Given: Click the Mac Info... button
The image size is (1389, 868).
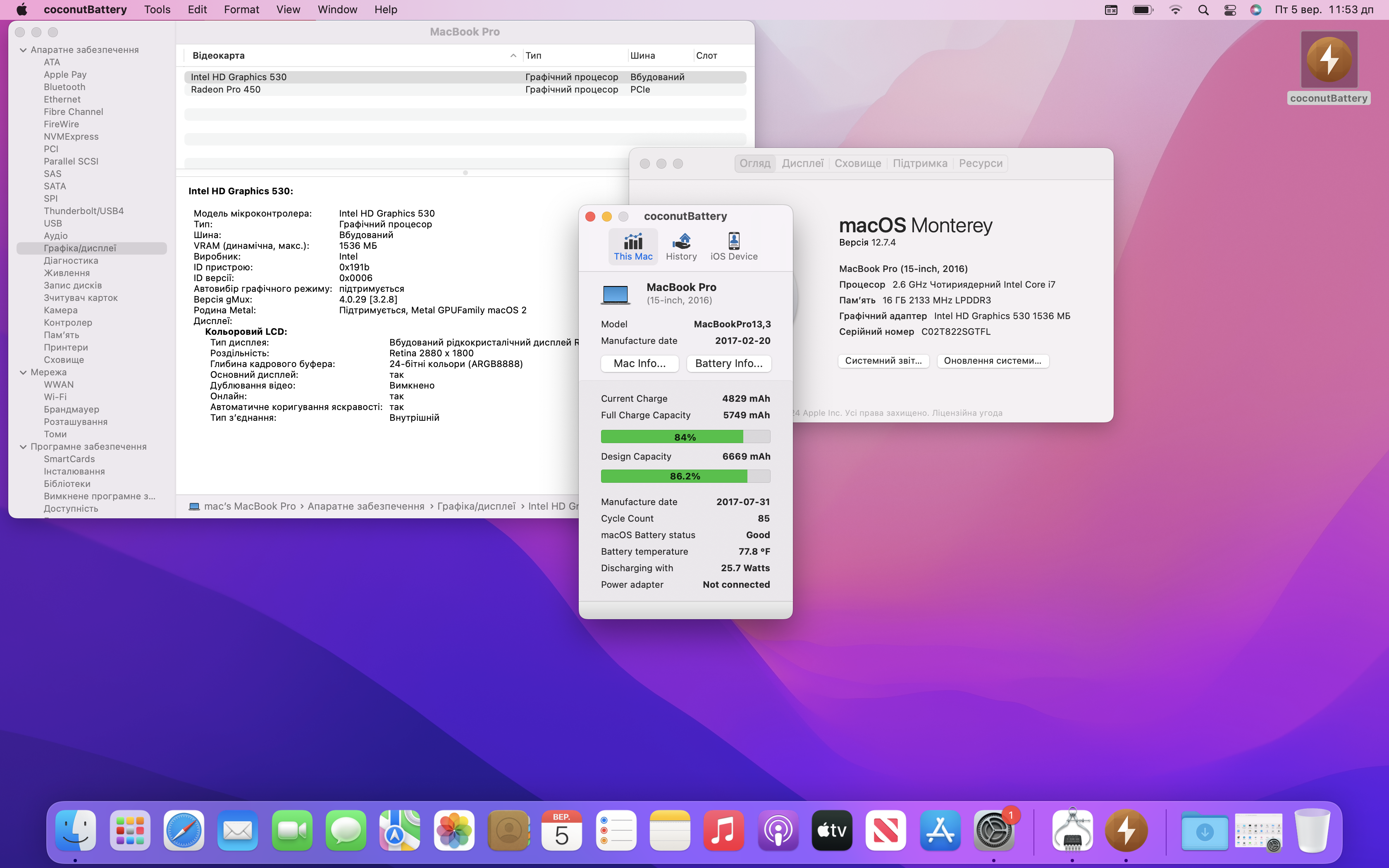Looking at the screenshot, I should tap(640, 363).
